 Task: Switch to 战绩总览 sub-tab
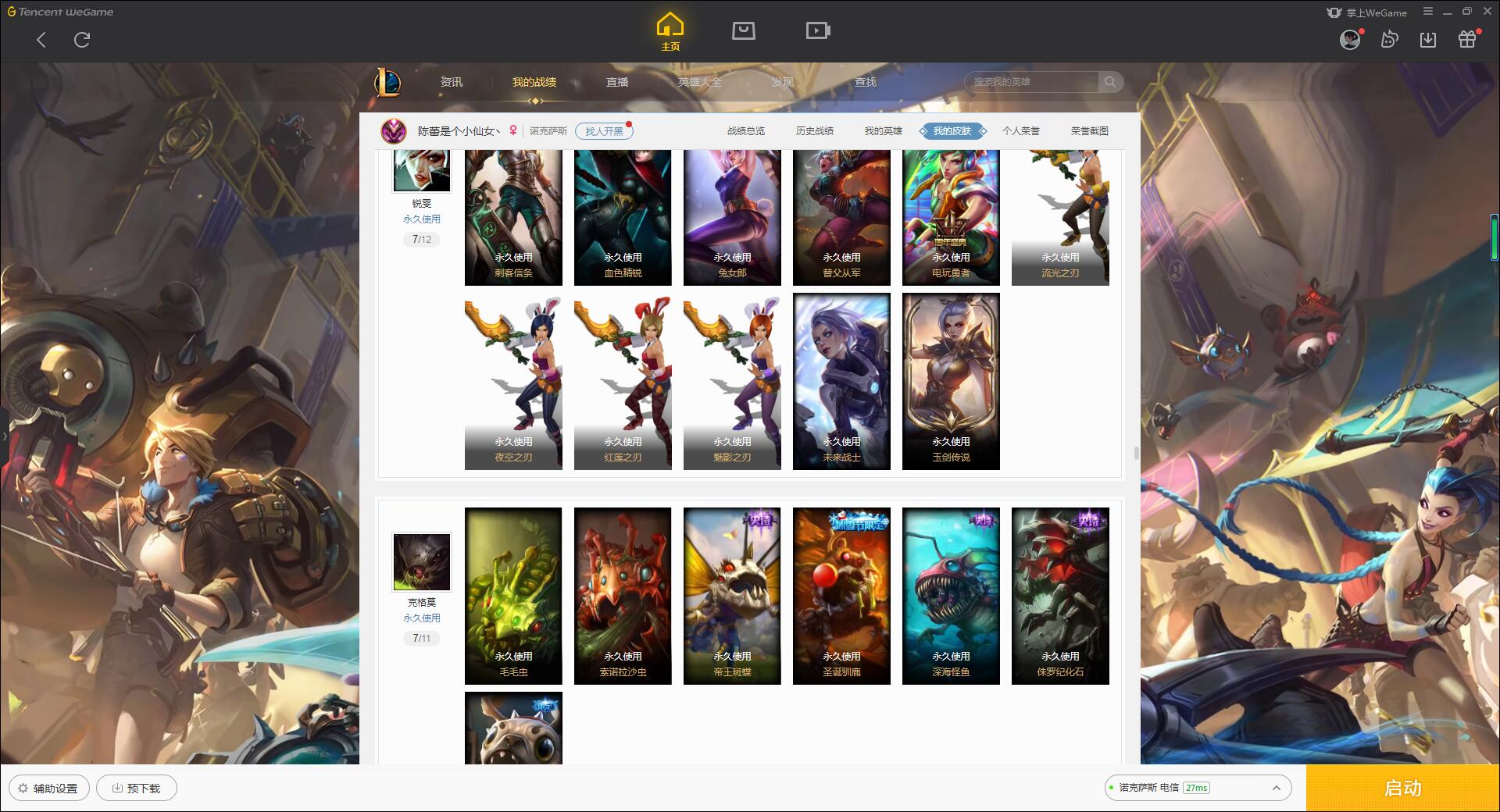(x=746, y=131)
